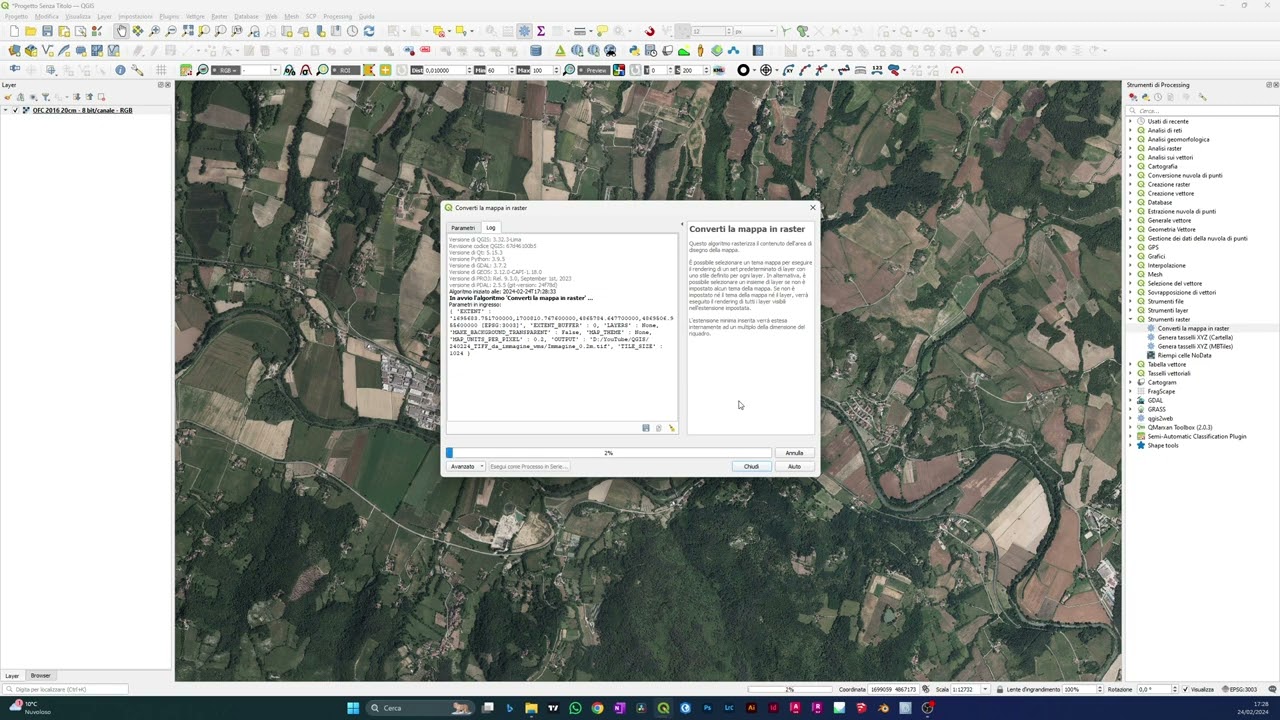The image size is (1280, 720).
Task: Click the black ring shape digitizing icon
Action: pyautogui.click(x=743, y=70)
